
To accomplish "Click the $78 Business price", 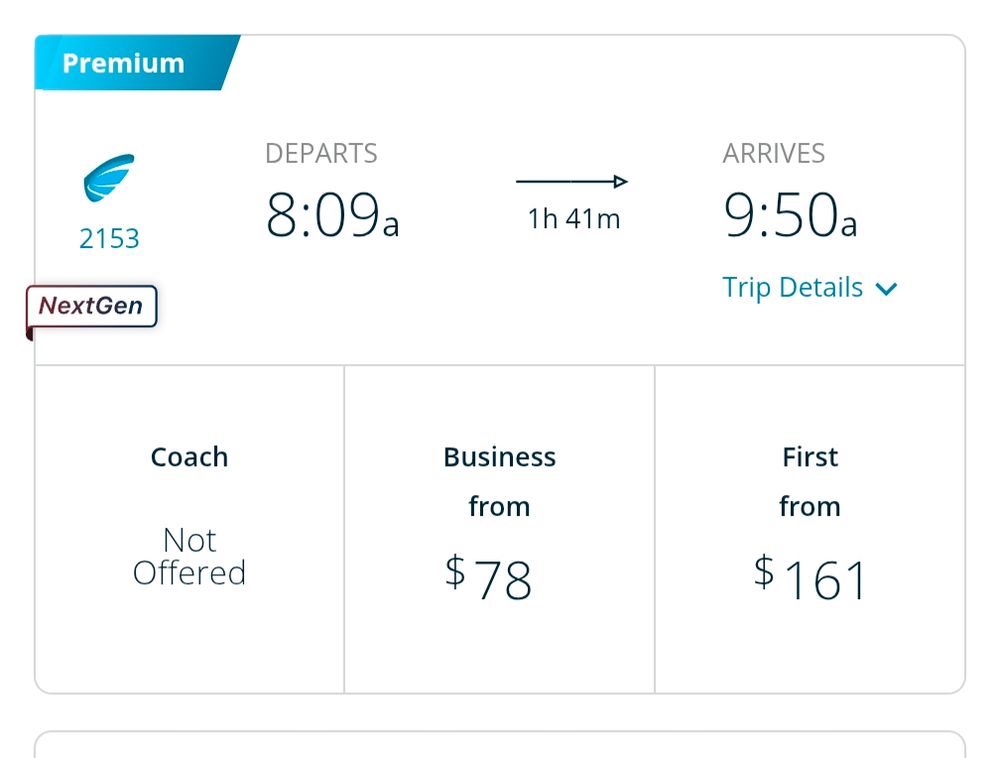I will point(489,579).
